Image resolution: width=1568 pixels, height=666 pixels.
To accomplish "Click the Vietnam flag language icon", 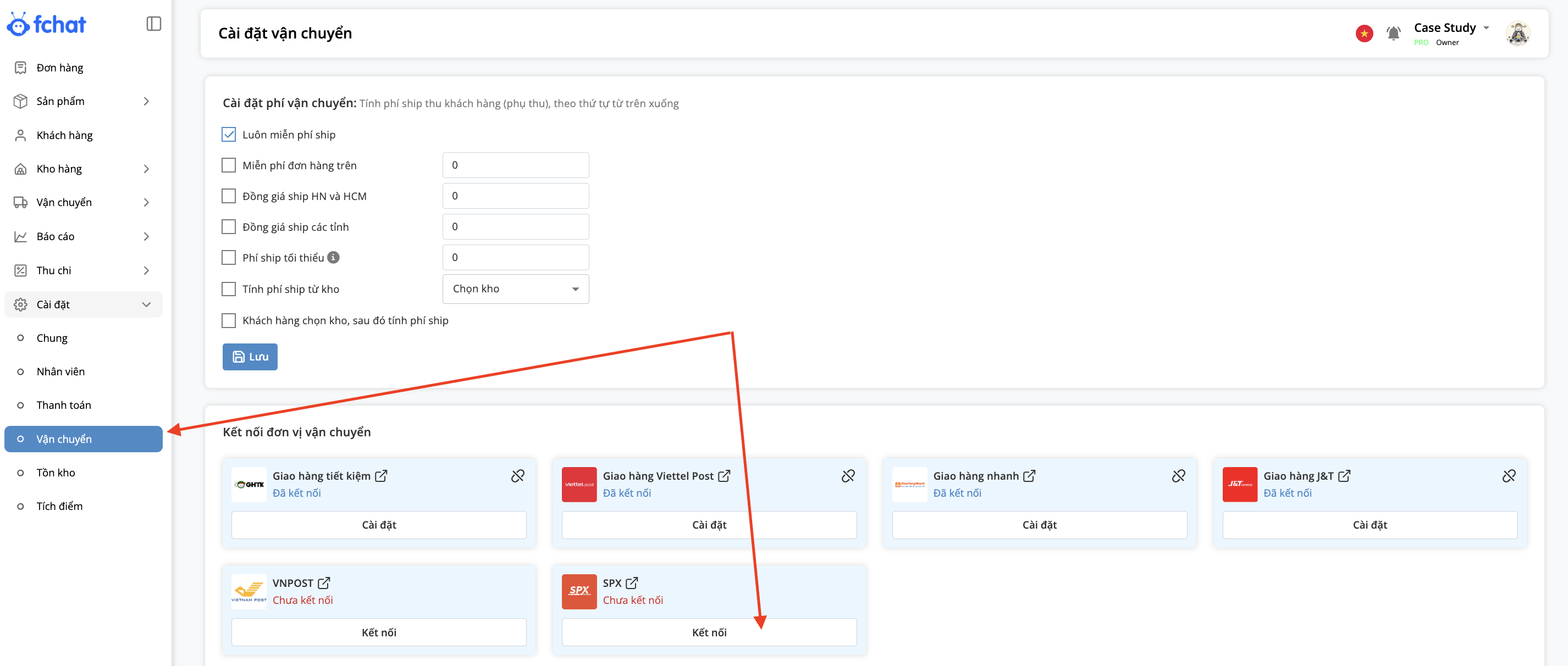I will (1363, 33).
